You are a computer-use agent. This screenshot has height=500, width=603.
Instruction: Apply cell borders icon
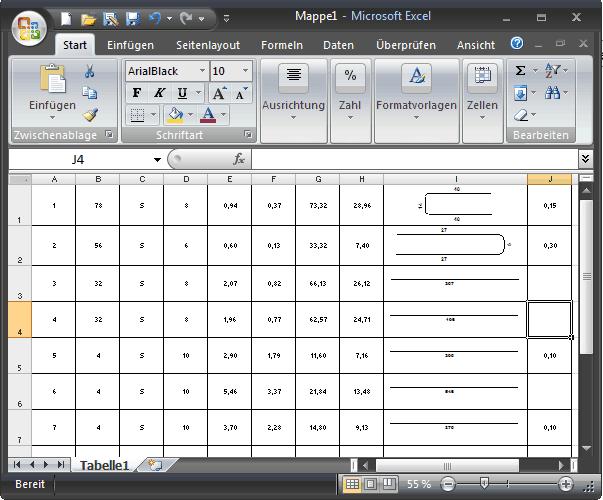[x=137, y=115]
